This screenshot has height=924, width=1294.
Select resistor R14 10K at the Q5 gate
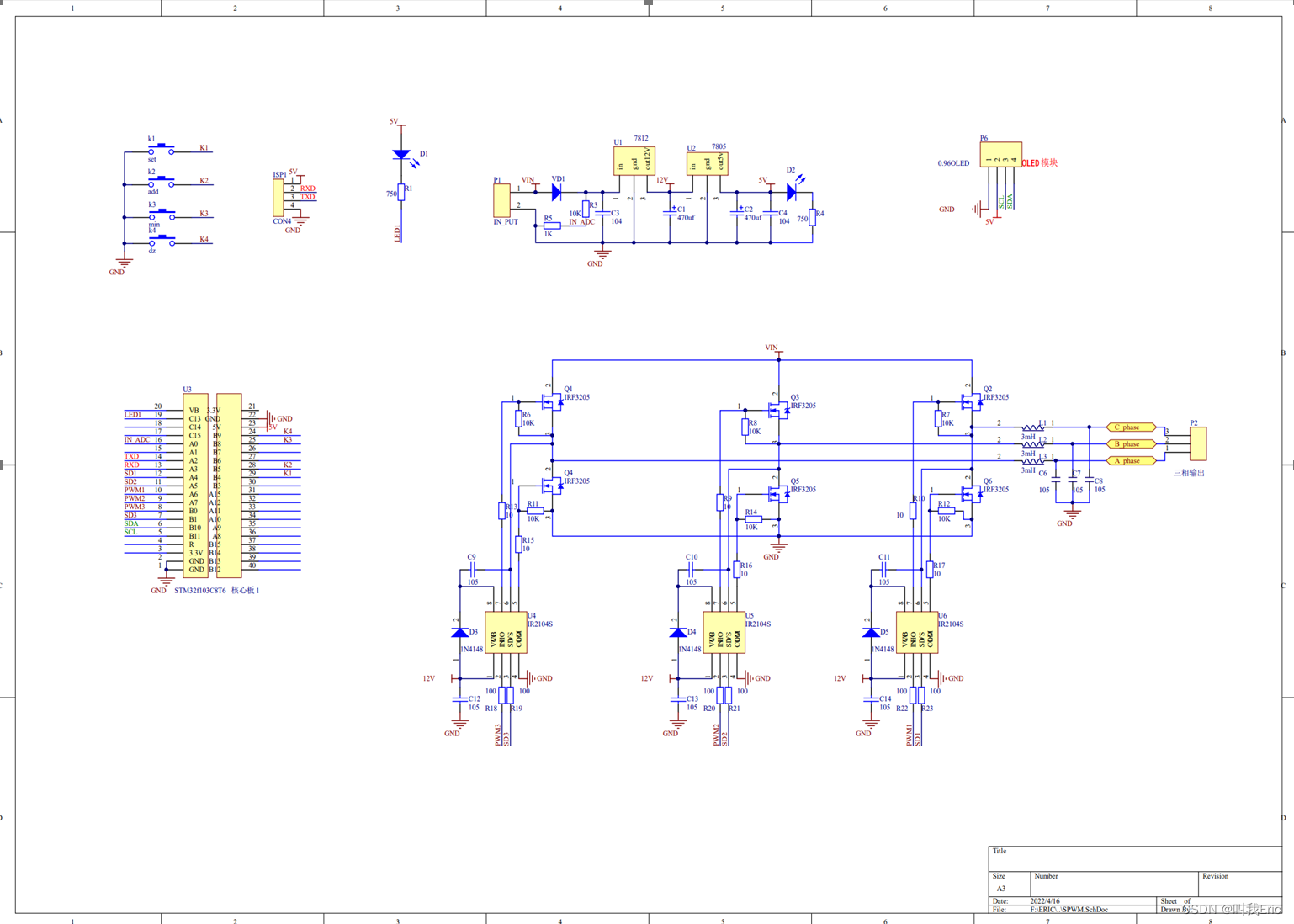point(753,519)
